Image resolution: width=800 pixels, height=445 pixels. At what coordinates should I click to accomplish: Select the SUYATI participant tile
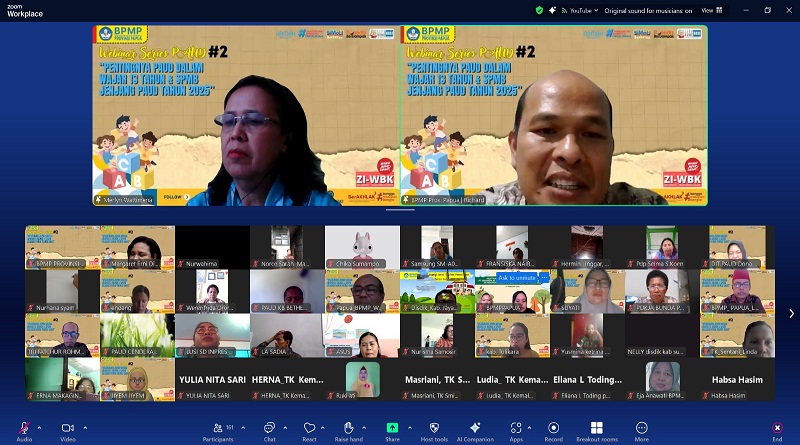click(x=587, y=291)
